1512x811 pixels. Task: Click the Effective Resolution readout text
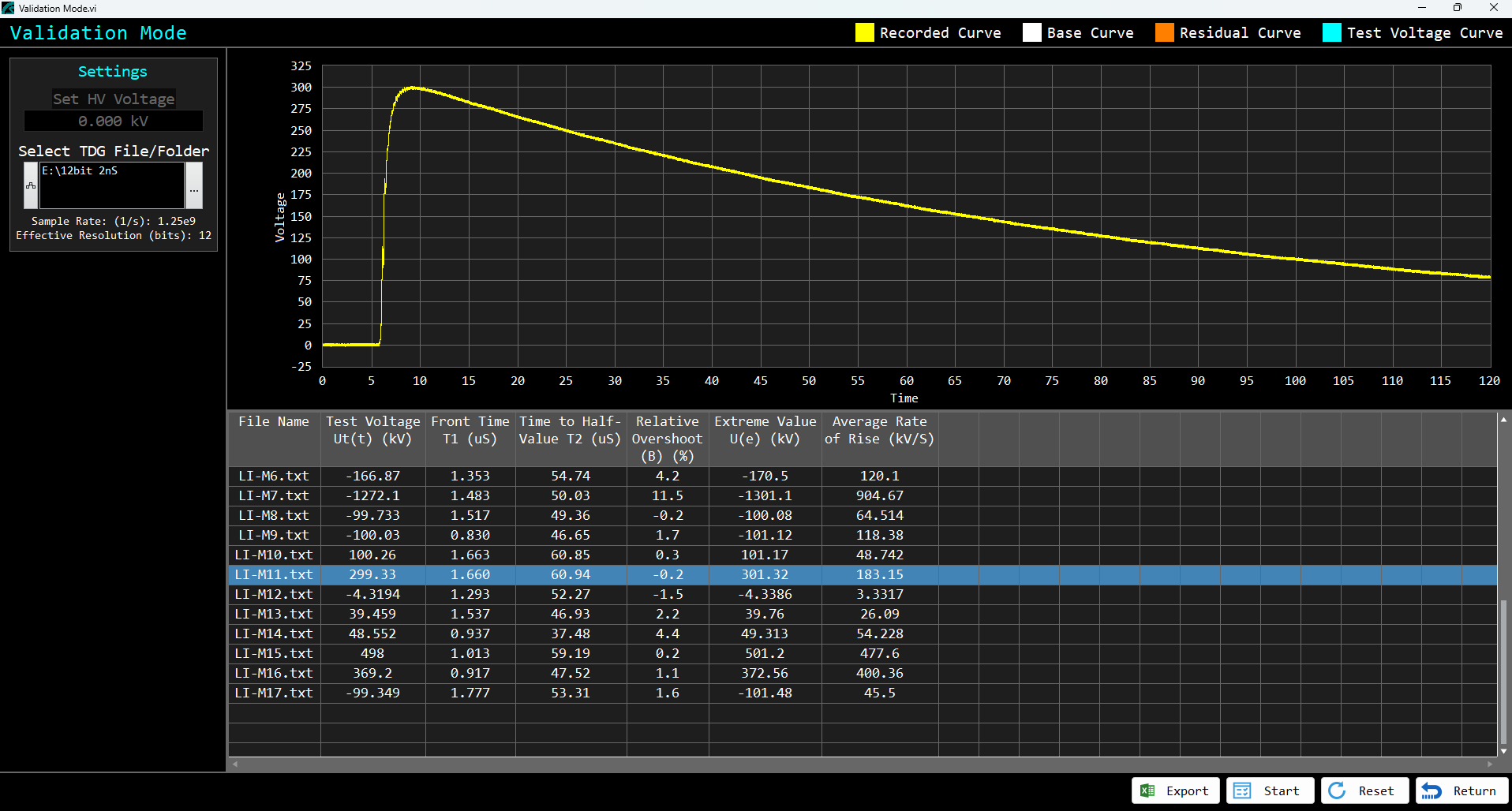[x=114, y=235]
